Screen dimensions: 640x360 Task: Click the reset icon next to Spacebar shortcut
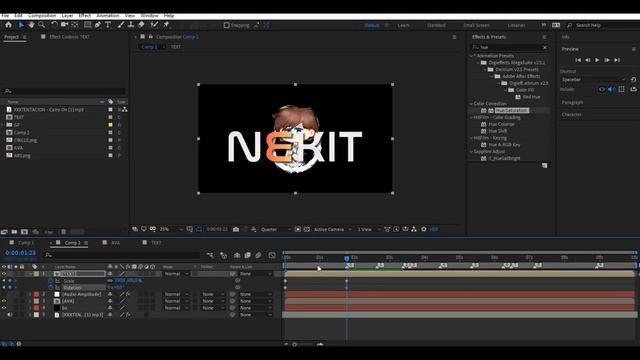[x=633, y=80]
